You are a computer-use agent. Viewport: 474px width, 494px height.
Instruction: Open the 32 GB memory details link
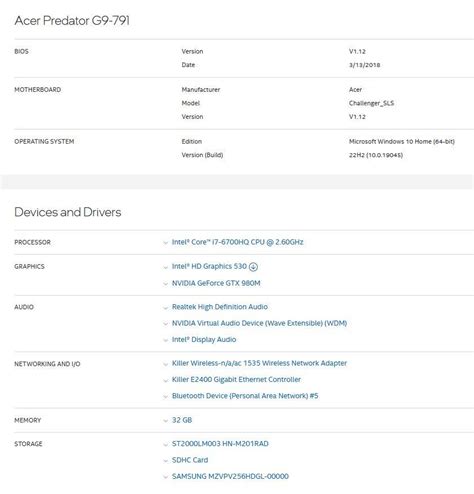pyautogui.click(x=182, y=420)
